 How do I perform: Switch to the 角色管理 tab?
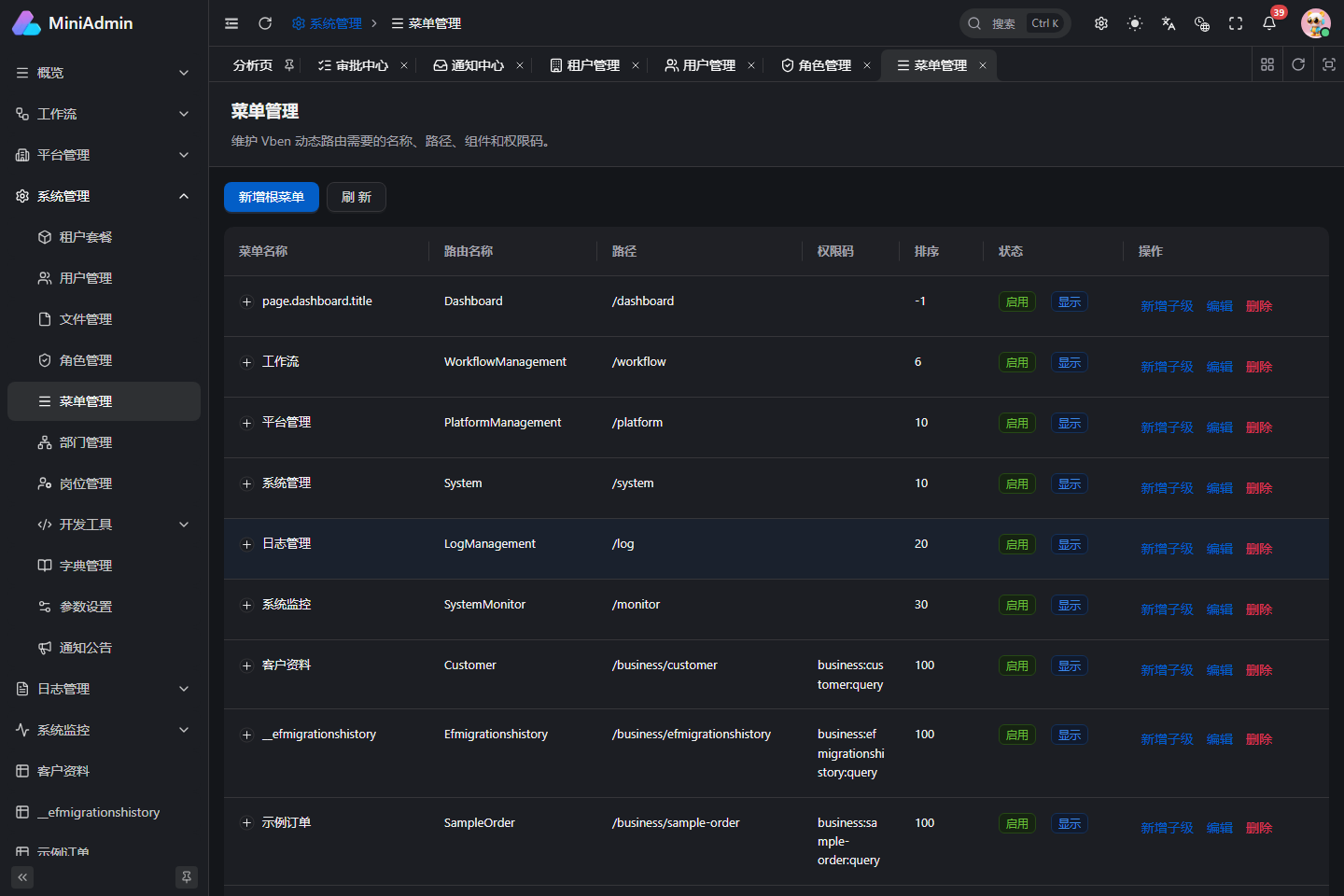click(x=817, y=65)
